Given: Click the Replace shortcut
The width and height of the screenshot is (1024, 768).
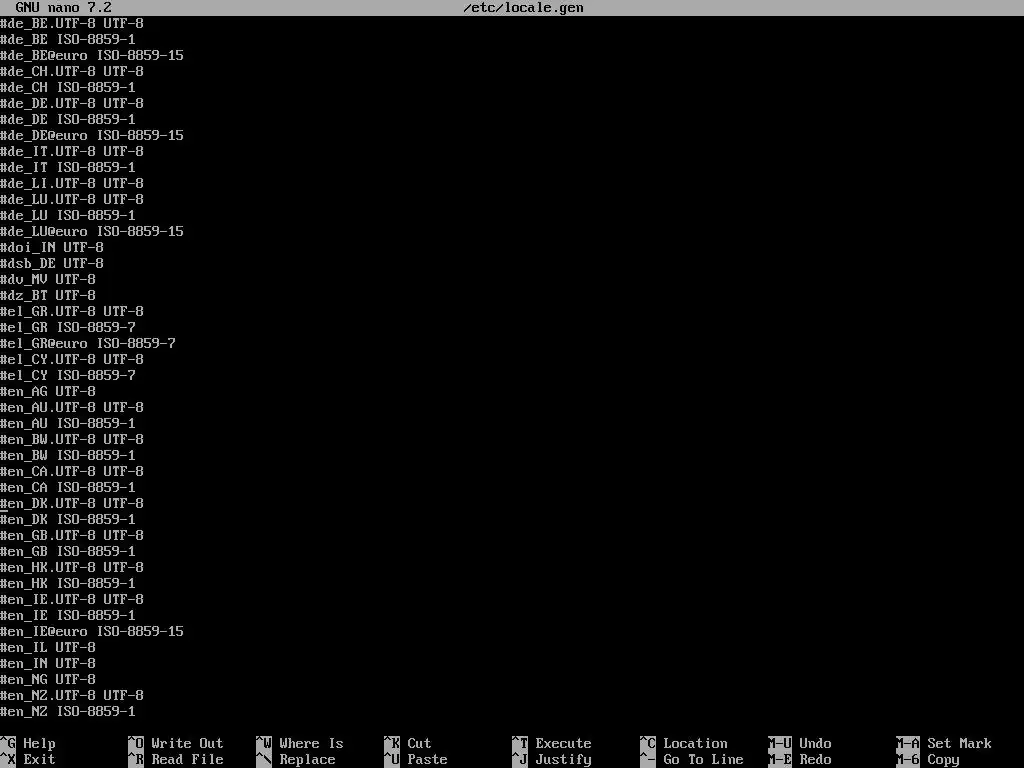Looking at the screenshot, I should click(307, 760).
